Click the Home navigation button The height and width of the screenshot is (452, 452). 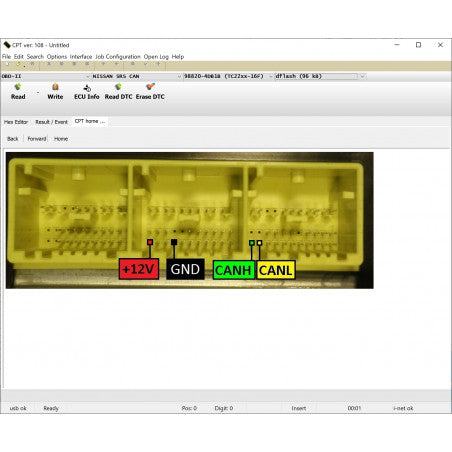pos(61,139)
